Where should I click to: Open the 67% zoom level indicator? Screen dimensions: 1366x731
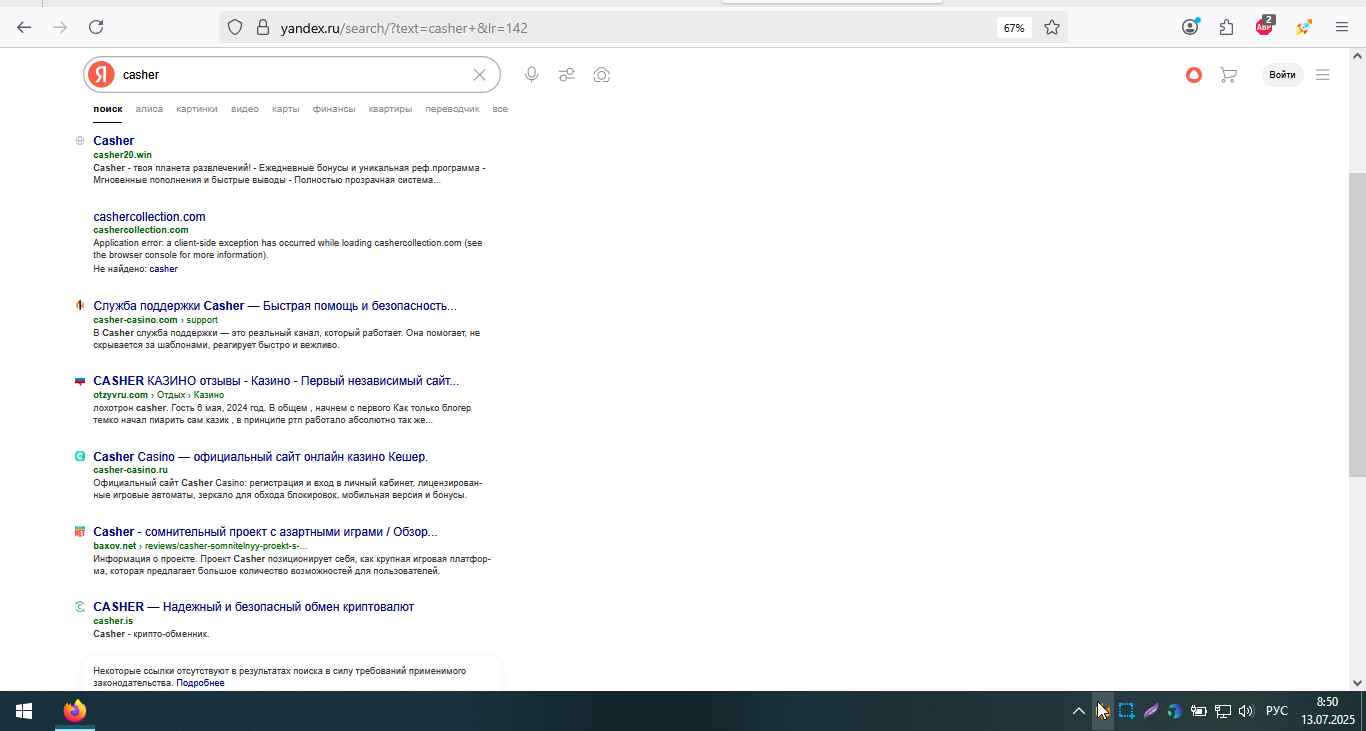pyautogui.click(x=1014, y=28)
